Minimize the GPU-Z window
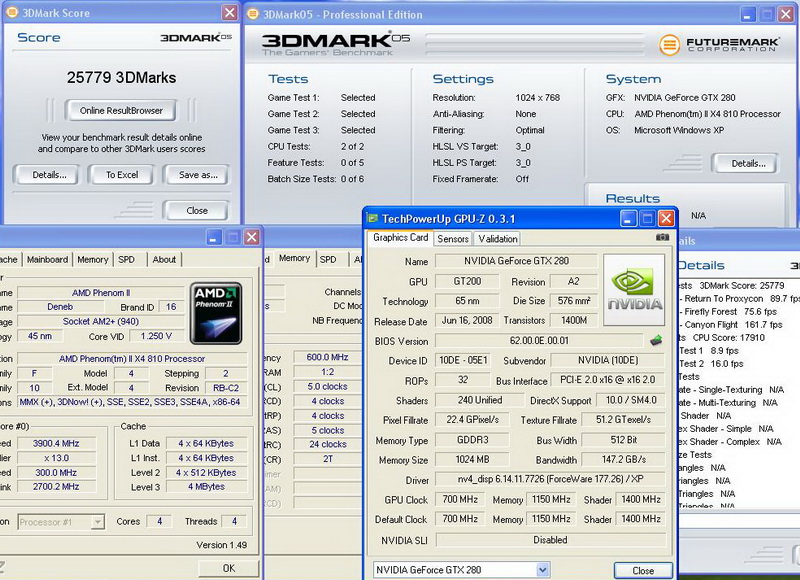The width and height of the screenshot is (800, 580). point(628,219)
